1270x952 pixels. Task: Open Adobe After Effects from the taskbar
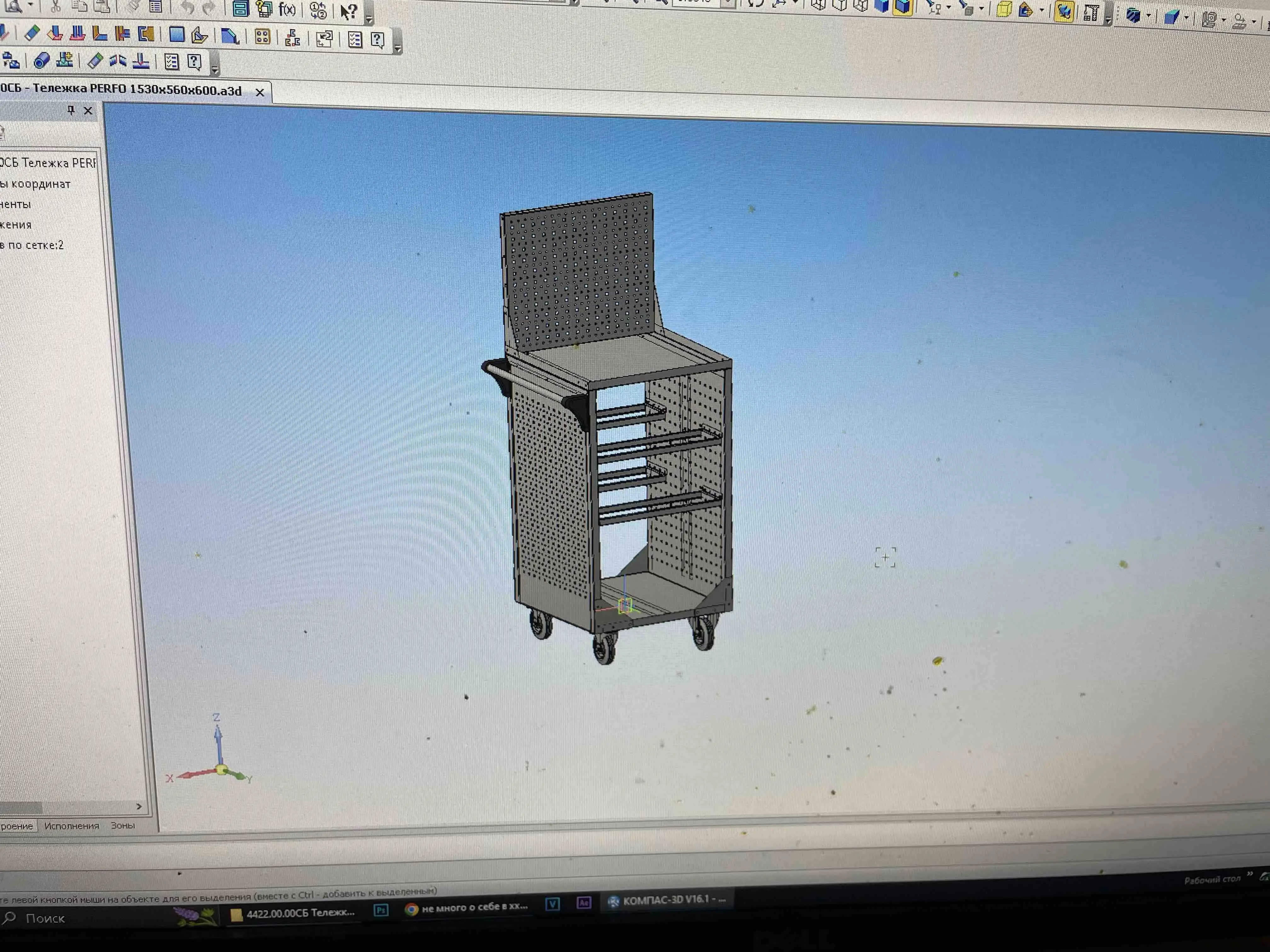click(583, 903)
